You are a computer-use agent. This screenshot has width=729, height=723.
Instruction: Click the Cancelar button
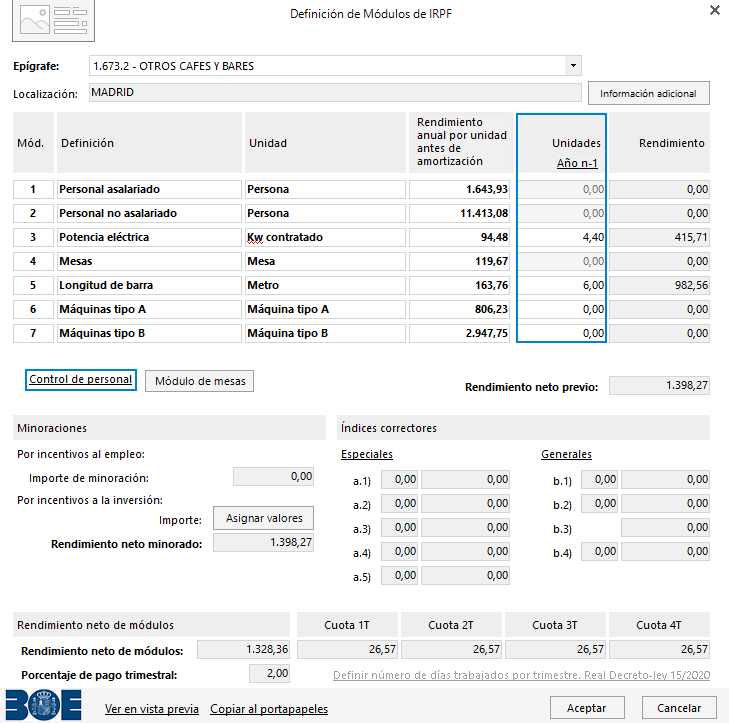click(679, 708)
